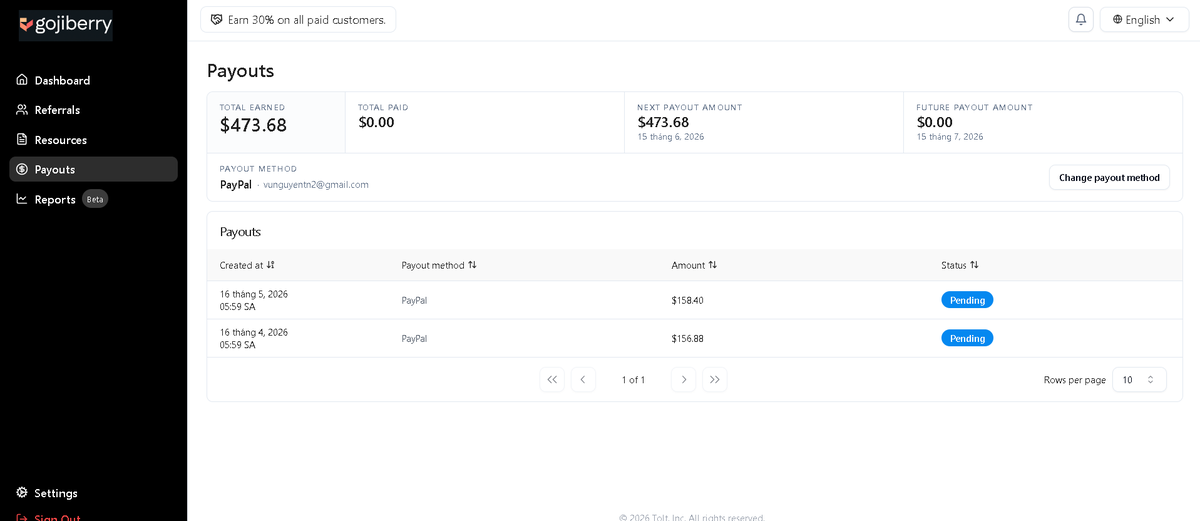
Task: Click the 15 tháng 7, 2026 payout date
Action: 949,137
